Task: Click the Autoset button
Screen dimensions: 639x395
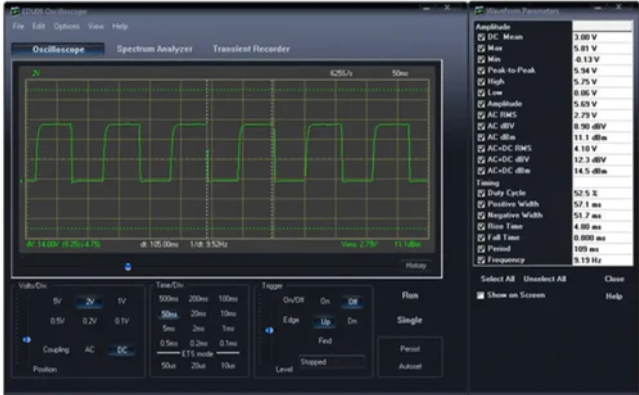Action: pyautogui.click(x=410, y=366)
